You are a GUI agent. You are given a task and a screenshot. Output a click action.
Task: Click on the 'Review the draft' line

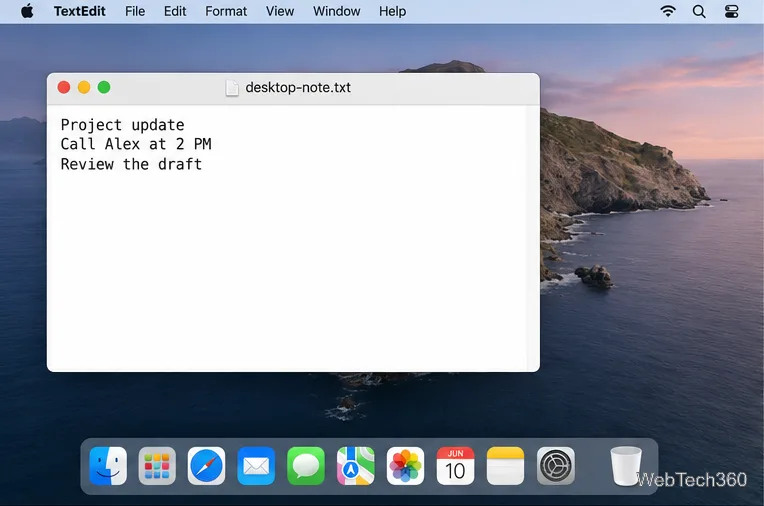[x=131, y=164]
